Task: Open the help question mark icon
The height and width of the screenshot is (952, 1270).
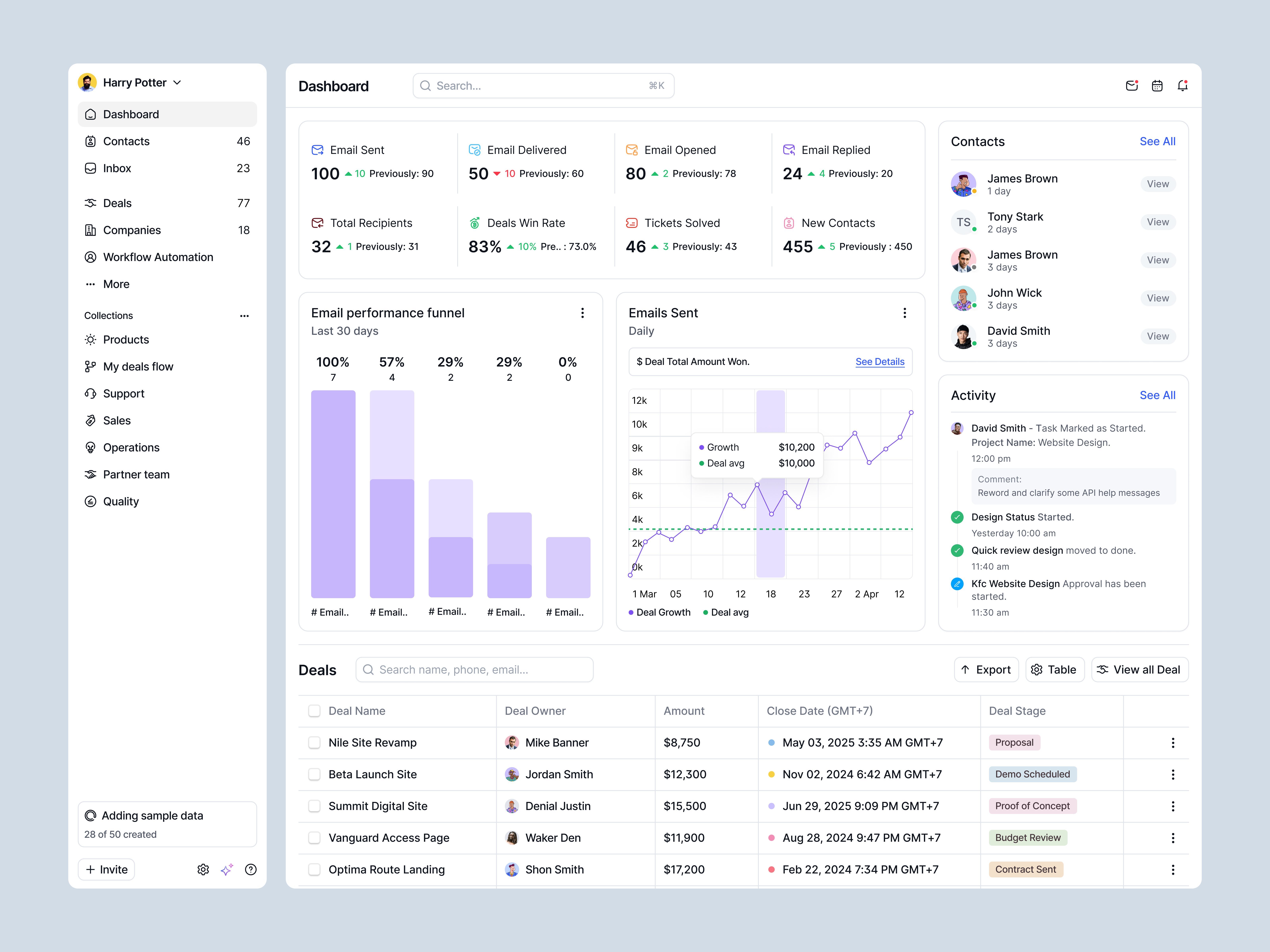Action: tap(251, 869)
